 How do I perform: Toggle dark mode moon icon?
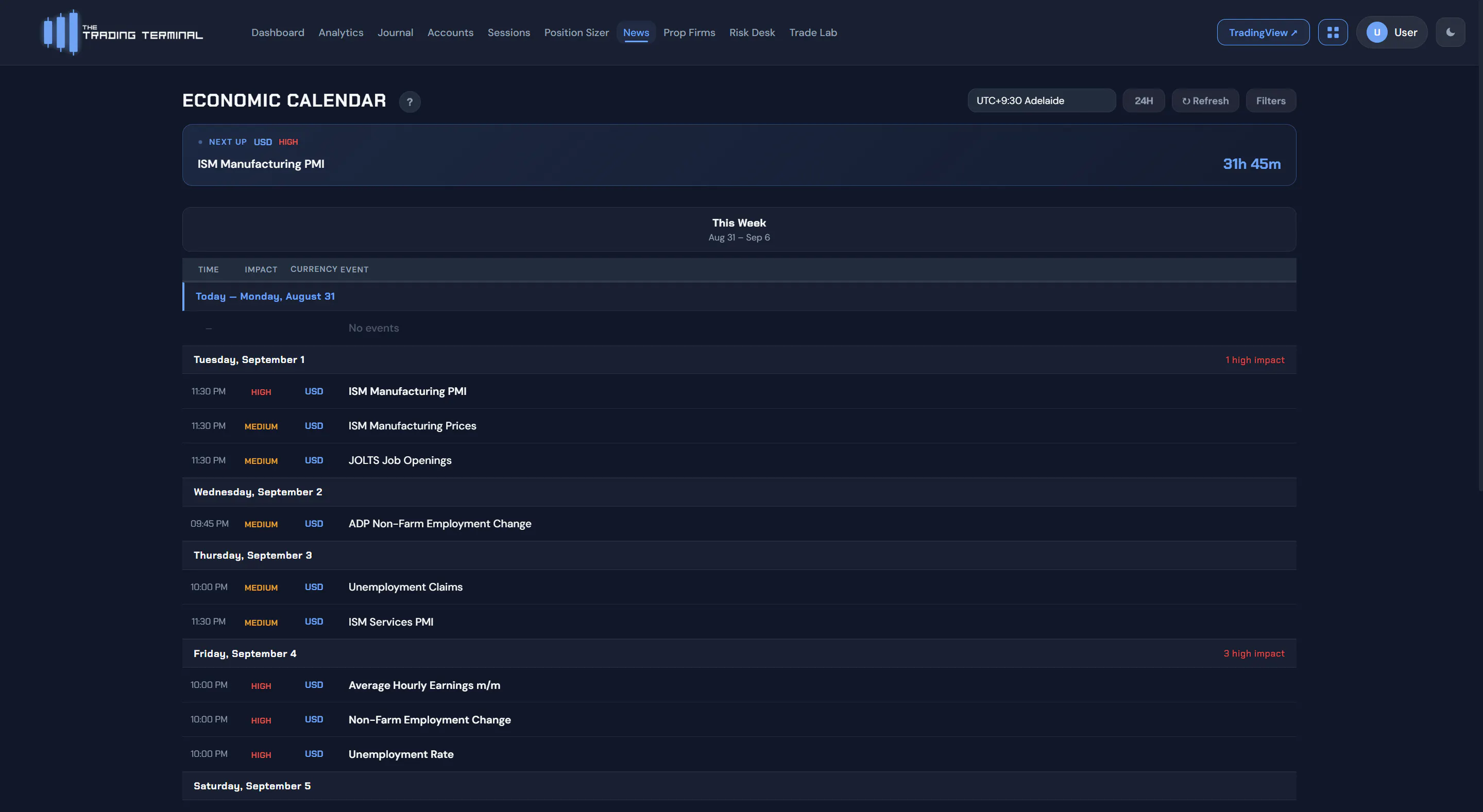click(1450, 32)
